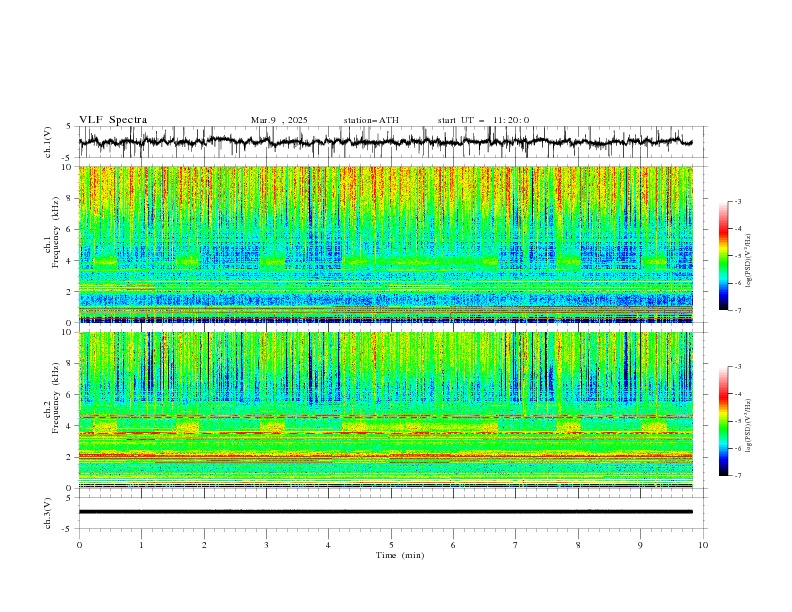Click the "Time (min)" axis label
Image resolution: width=792 pixels, height=612 pixels.
[x=400, y=555]
